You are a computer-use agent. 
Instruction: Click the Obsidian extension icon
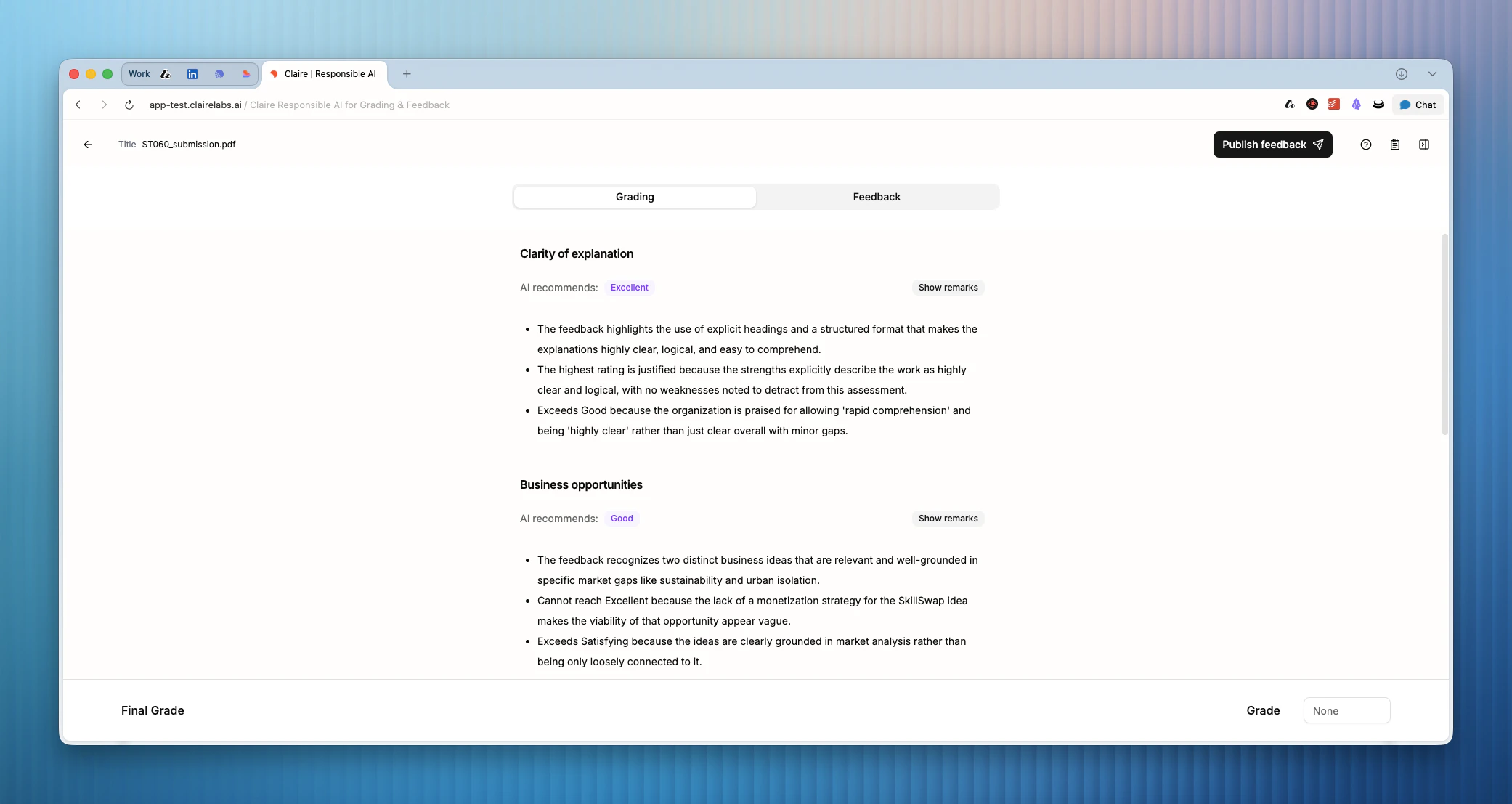pos(1356,105)
